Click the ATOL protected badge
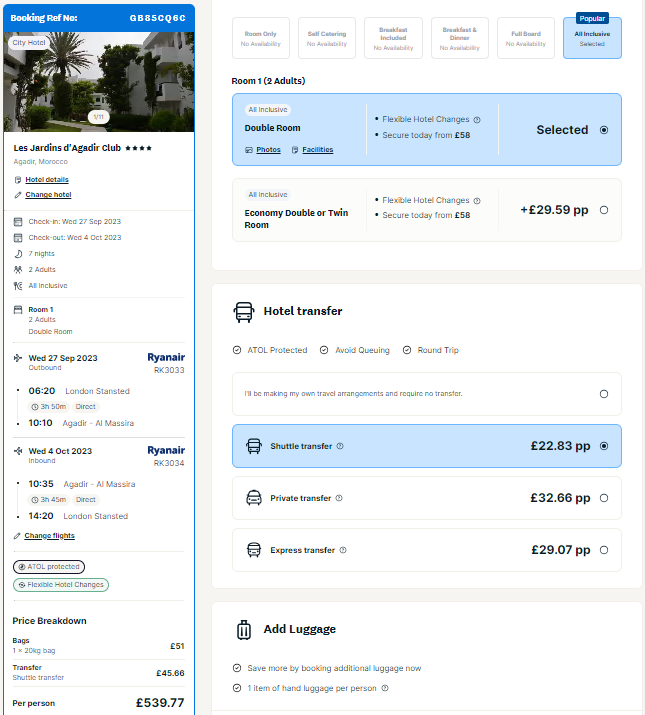This screenshot has width=645, height=715. click(x=49, y=567)
